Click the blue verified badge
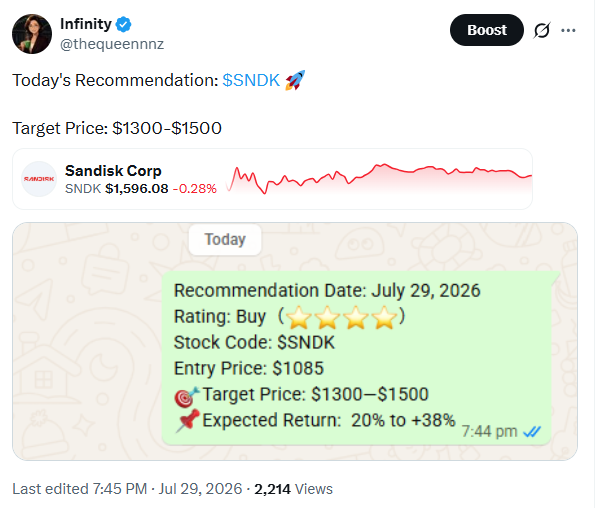 click(123, 25)
